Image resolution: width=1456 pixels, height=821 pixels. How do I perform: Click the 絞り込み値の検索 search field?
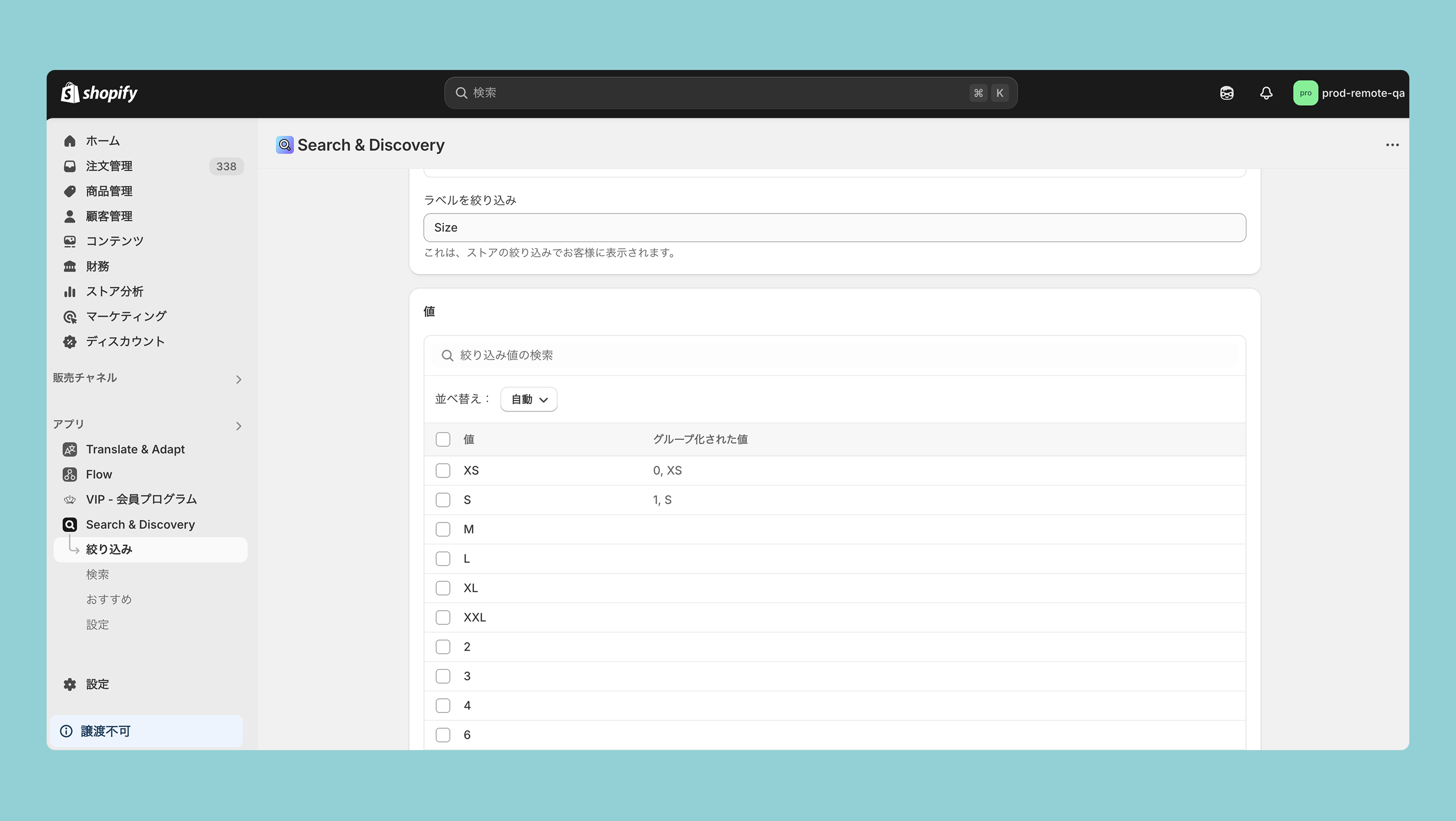834,355
